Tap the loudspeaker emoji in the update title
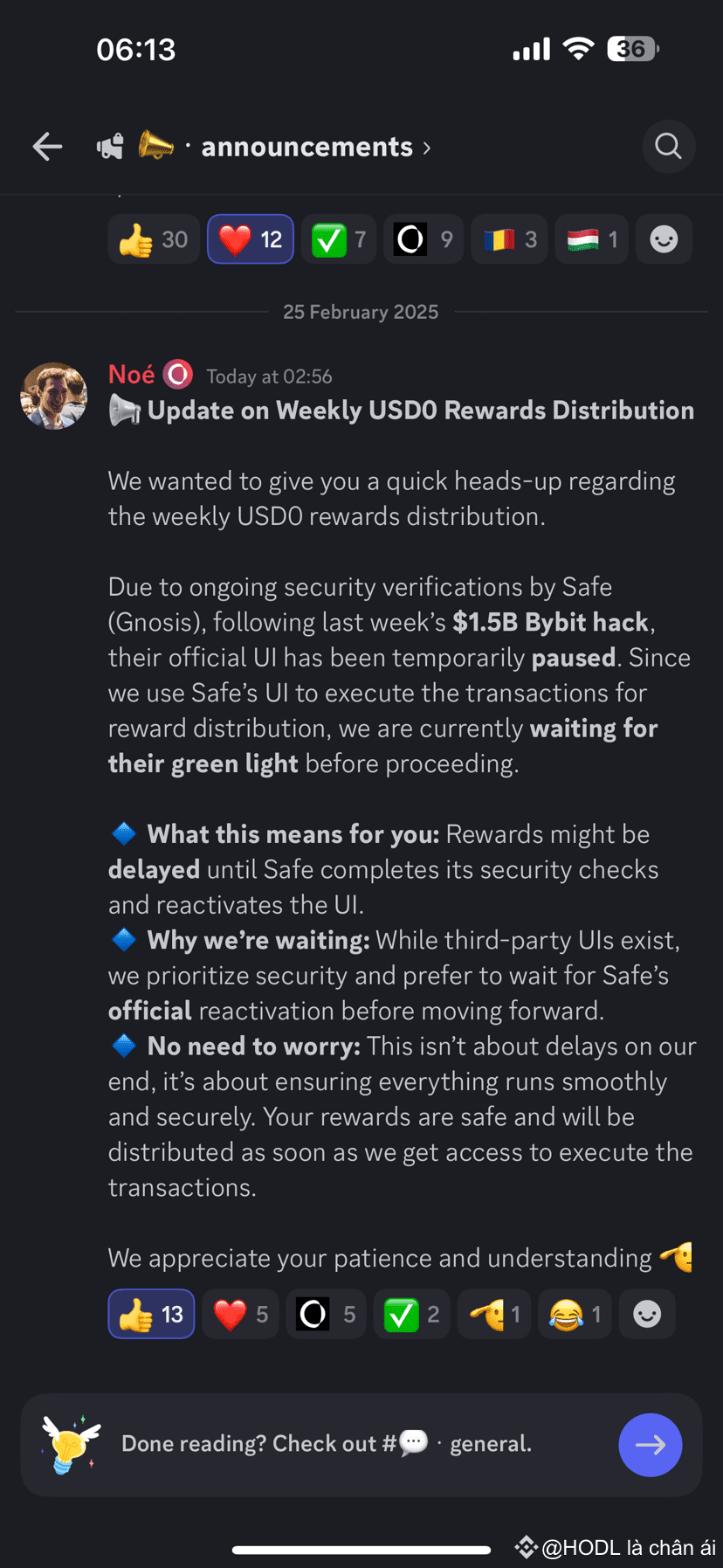The width and height of the screenshot is (723, 1568). 126,409
